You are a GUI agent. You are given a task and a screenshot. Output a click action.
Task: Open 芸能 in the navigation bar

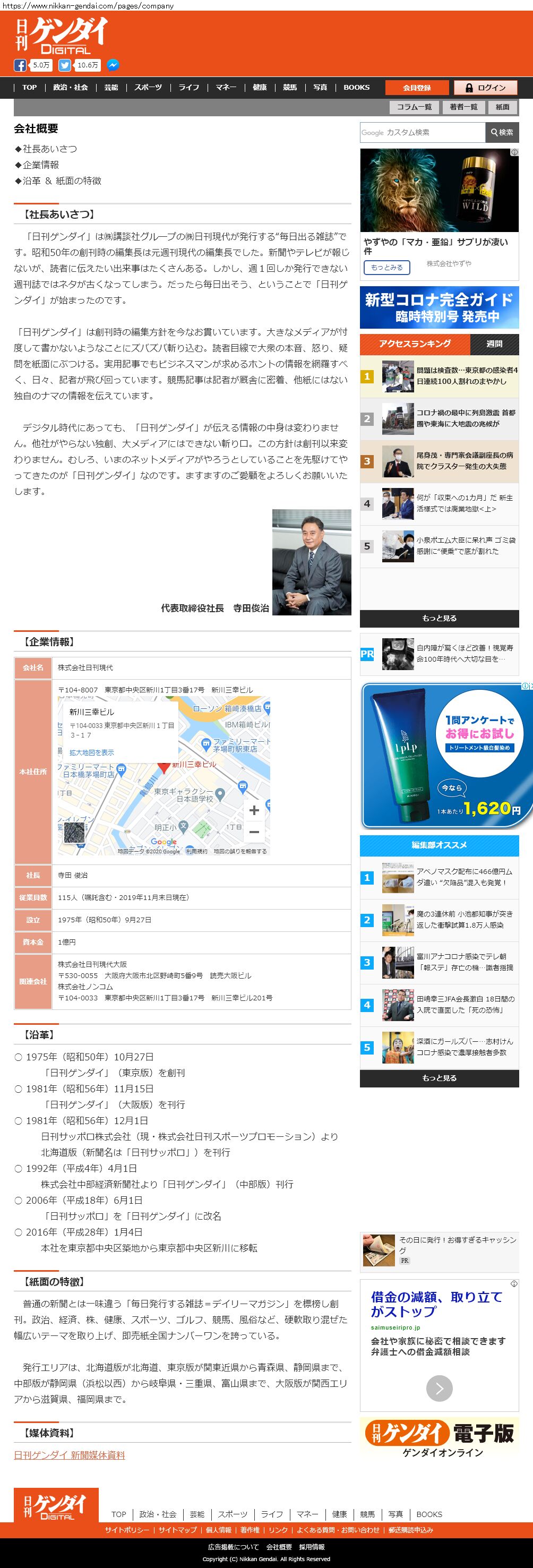point(111,88)
